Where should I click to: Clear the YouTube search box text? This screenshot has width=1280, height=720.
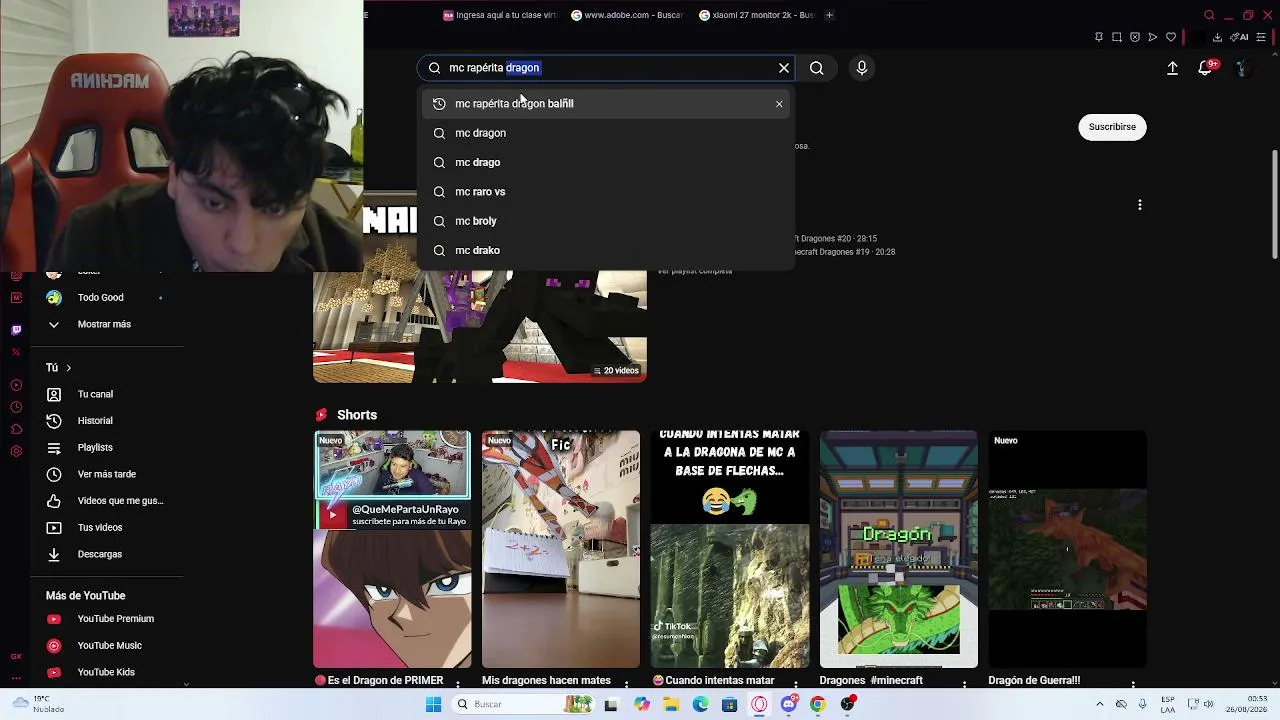784,68
